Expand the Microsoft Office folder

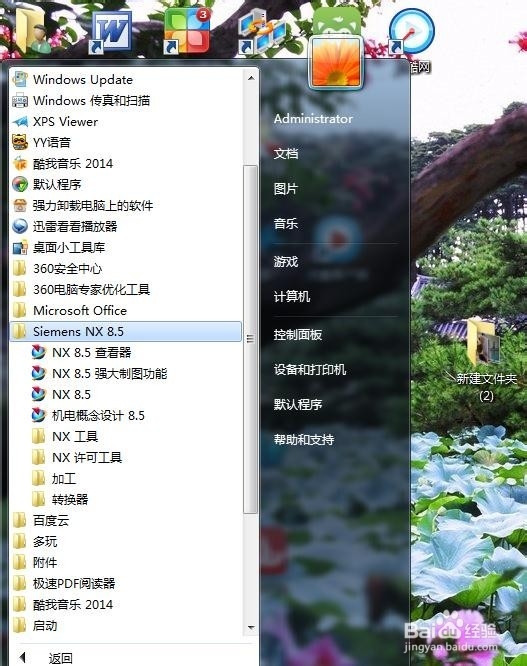coord(70,310)
